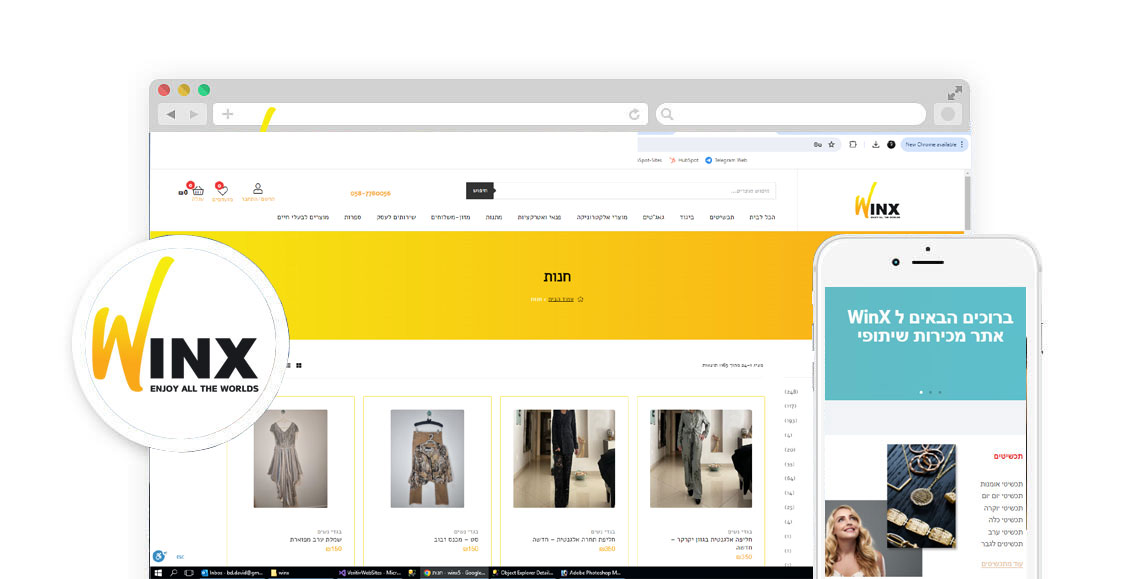This screenshot has height=579, width=1140.
Task: Click the browser forward arrow button
Action: point(194,114)
